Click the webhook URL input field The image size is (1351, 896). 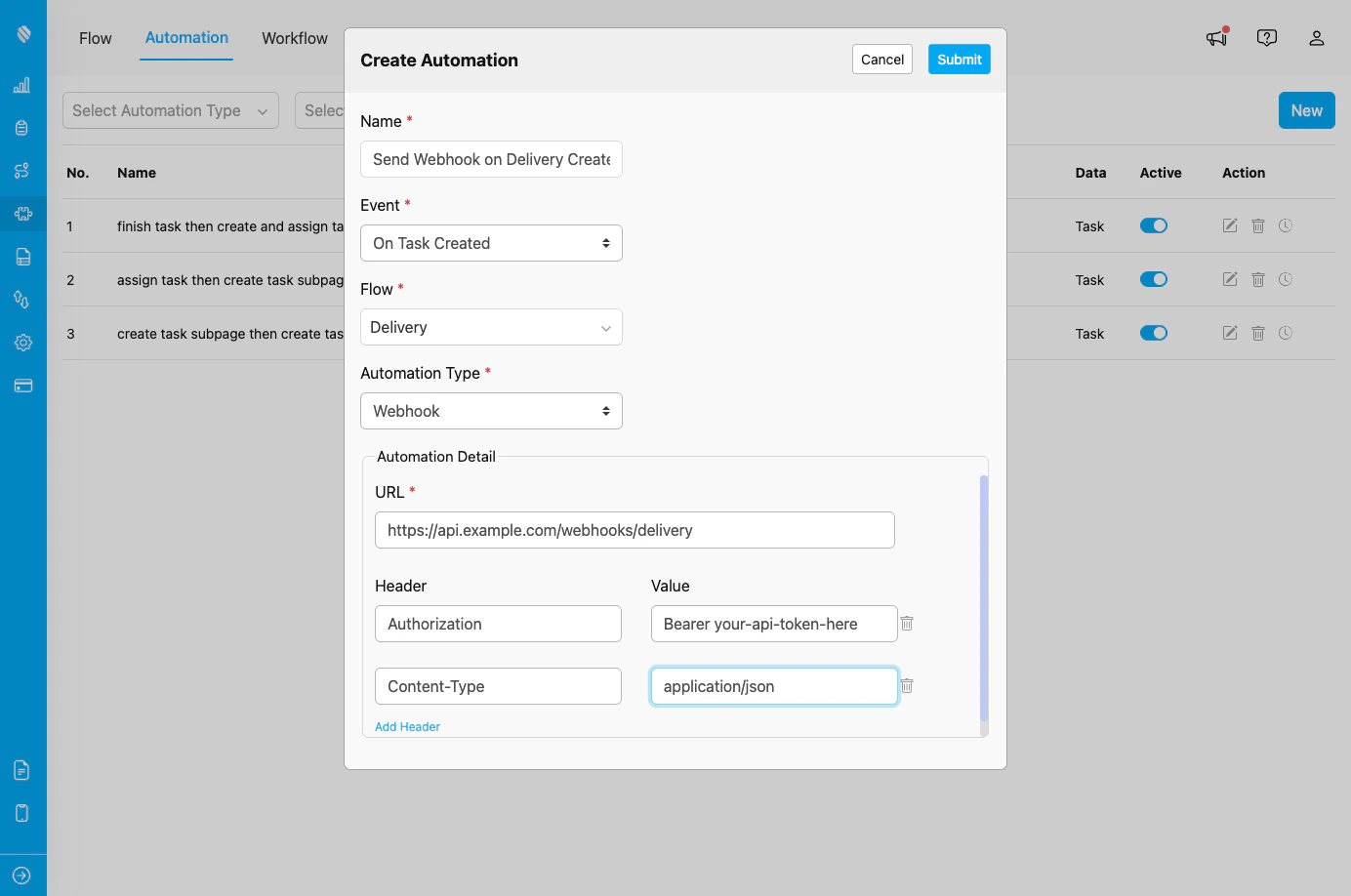click(635, 529)
